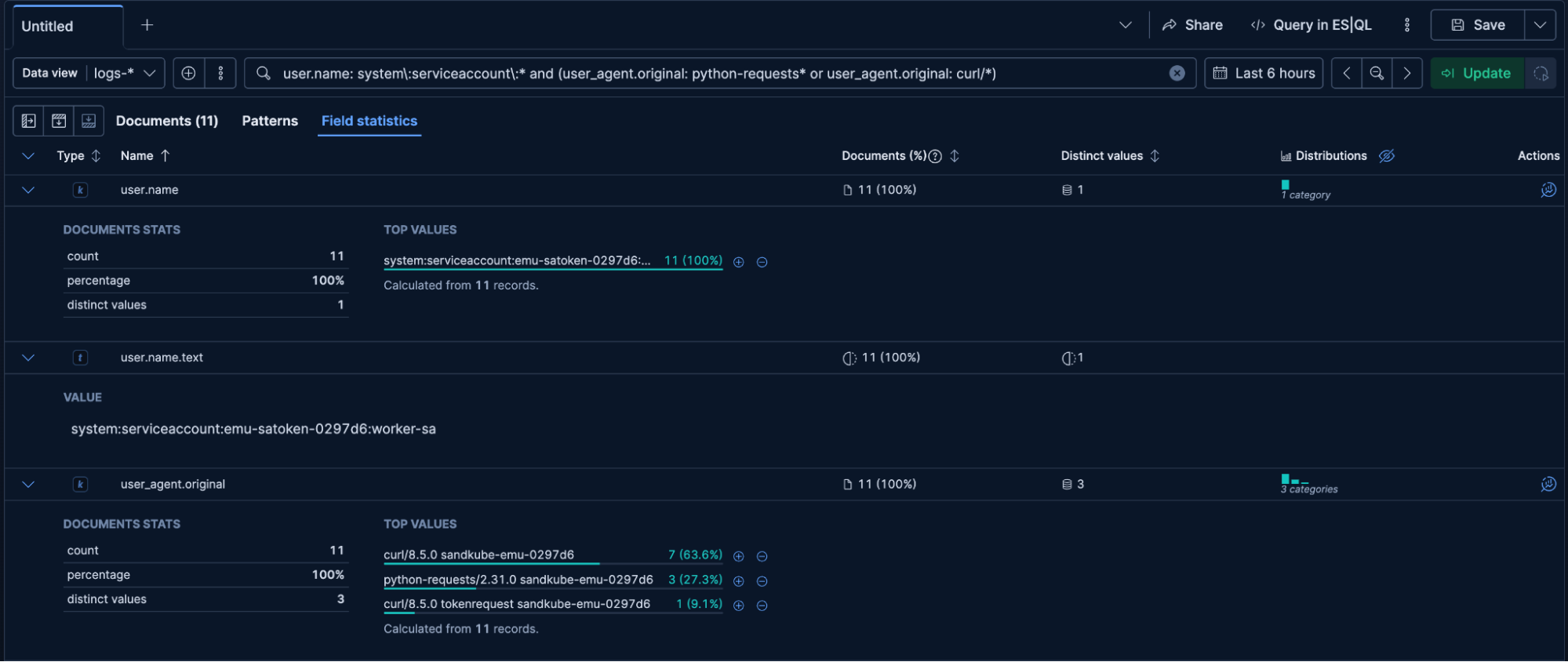The height and width of the screenshot is (662, 1568).
Task: Filter for the curl/8.5.0 tokenrequest value
Action: click(738, 606)
